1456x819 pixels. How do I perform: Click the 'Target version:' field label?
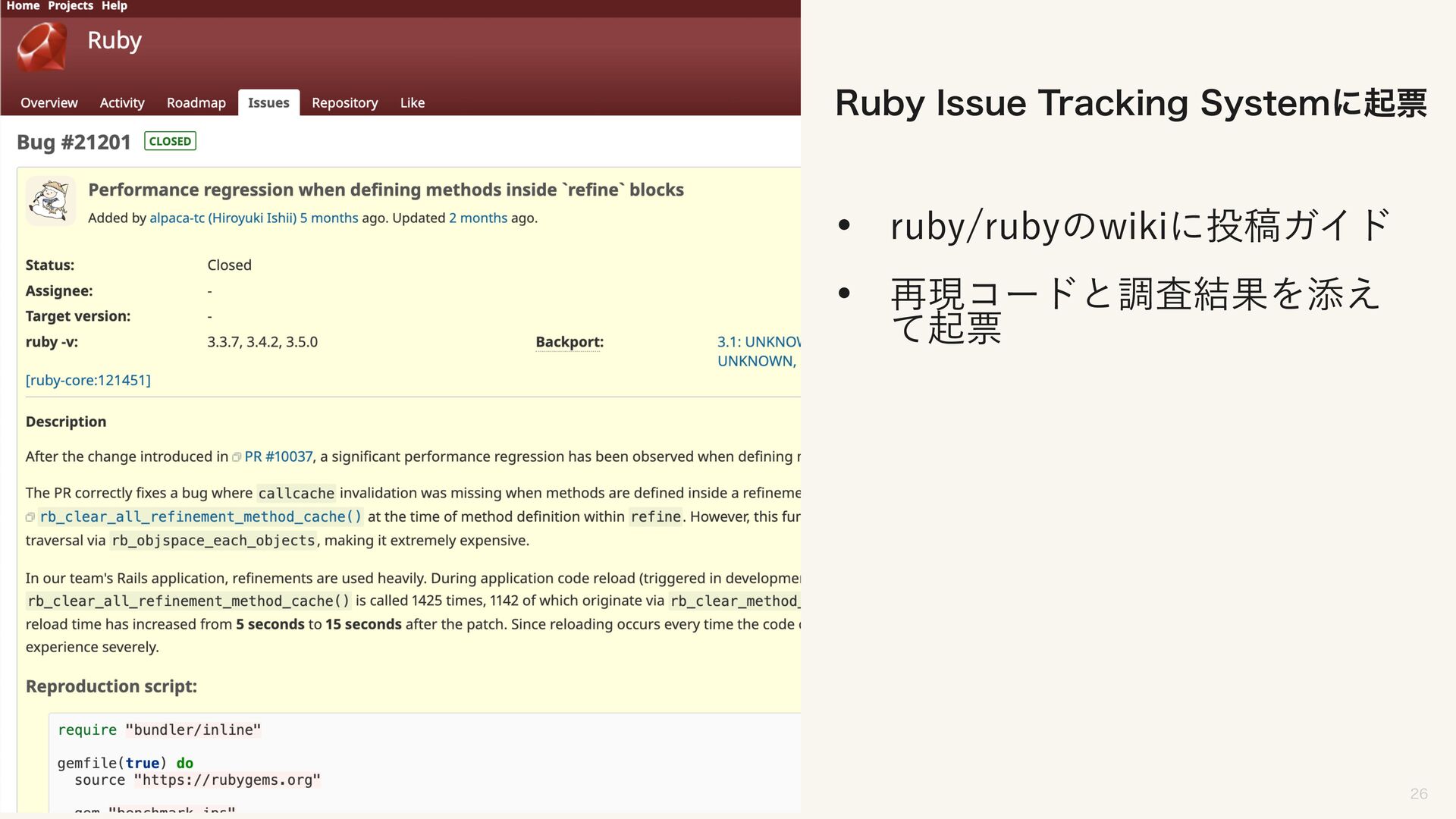pyautogui.click(x=78, y=316)
